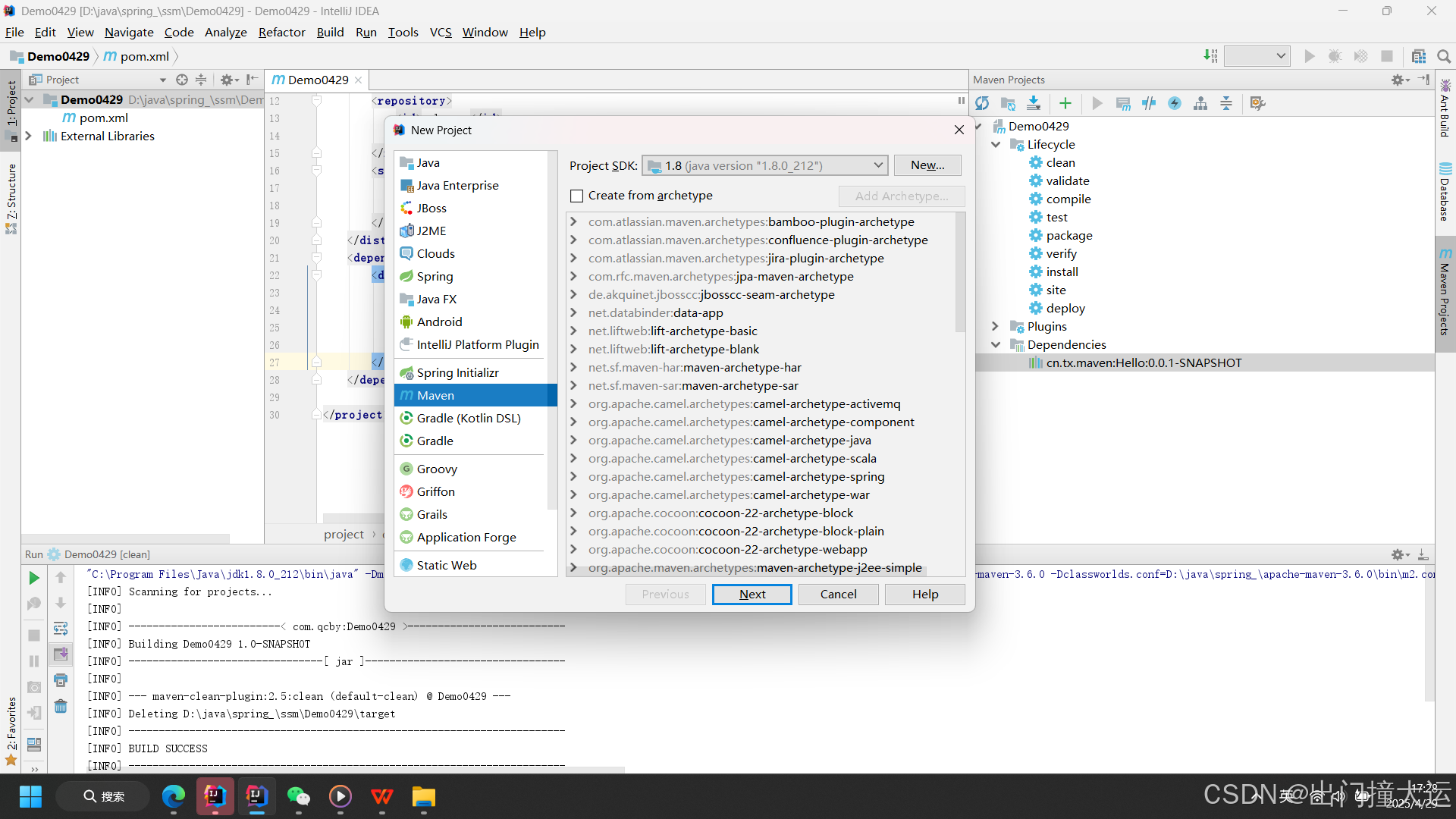Screen dimensions: 1456x819
Task: Open the Refactor menu
Action: 281,32
